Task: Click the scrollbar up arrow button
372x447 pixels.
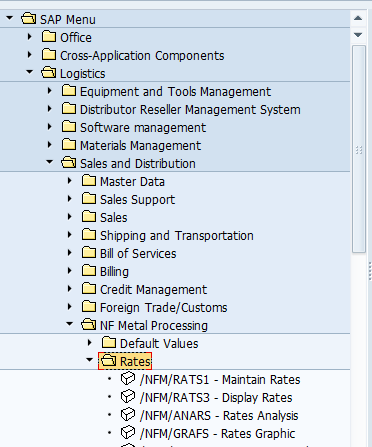Action: (358, 18)
